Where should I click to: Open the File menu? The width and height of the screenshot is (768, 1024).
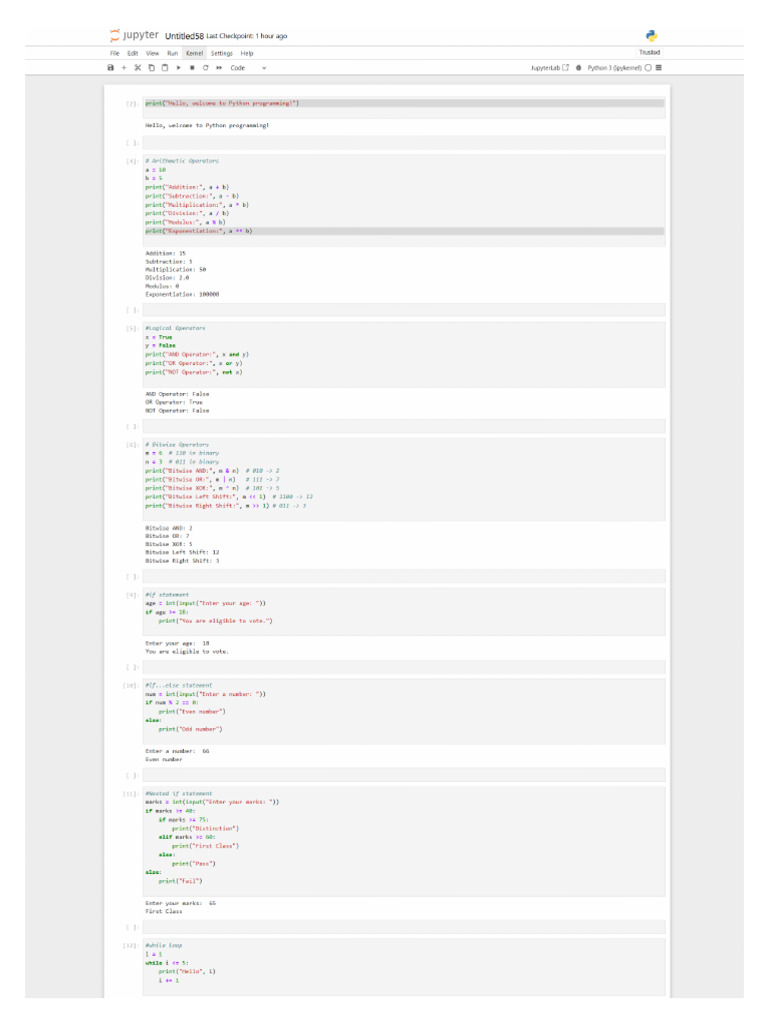115,53
